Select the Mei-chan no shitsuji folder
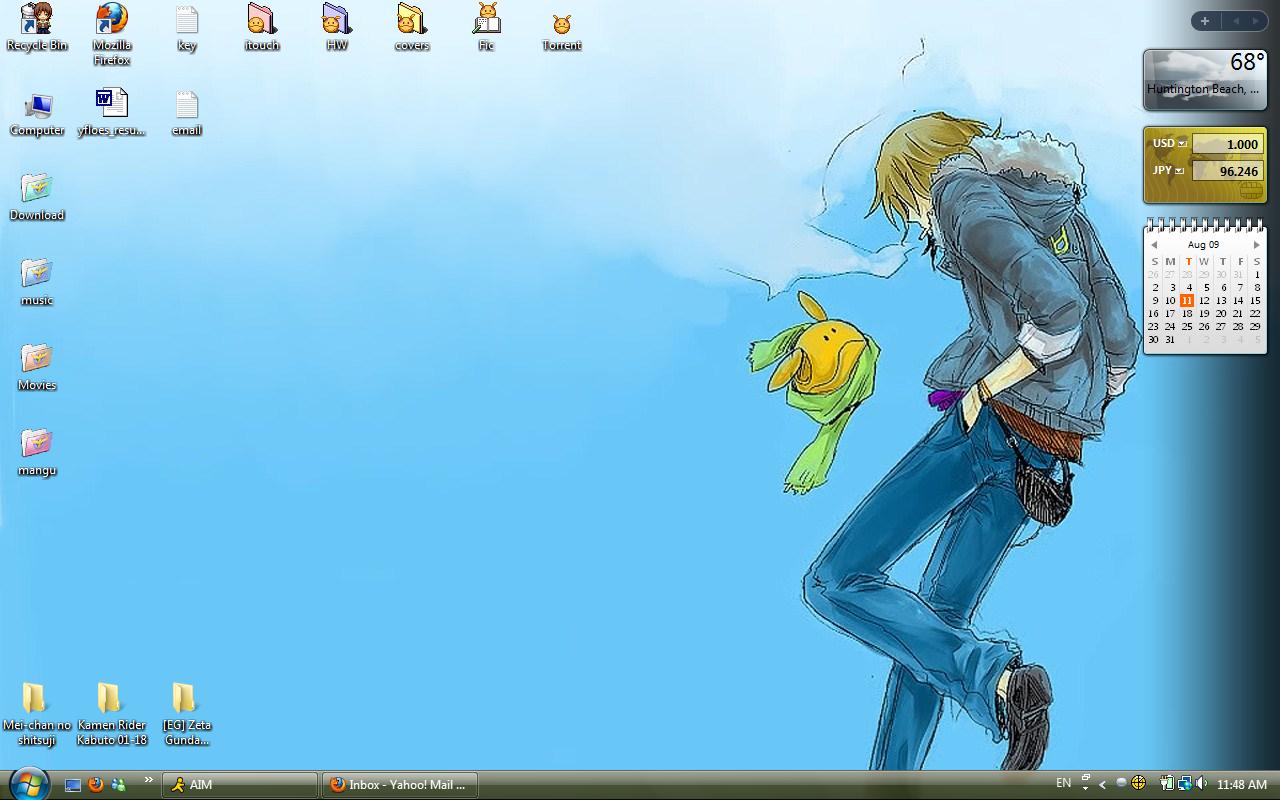Screen dimensions: 1280x800 37,714
